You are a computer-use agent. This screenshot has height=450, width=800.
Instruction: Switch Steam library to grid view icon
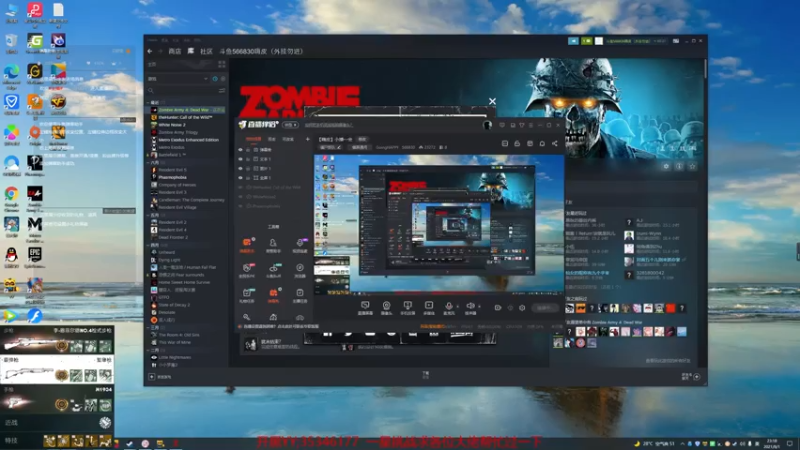(221, 64)
